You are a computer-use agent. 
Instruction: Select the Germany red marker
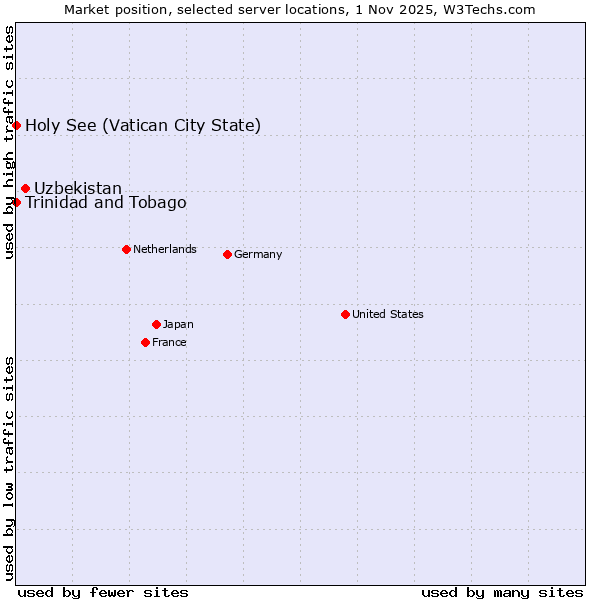pos(227,254)
